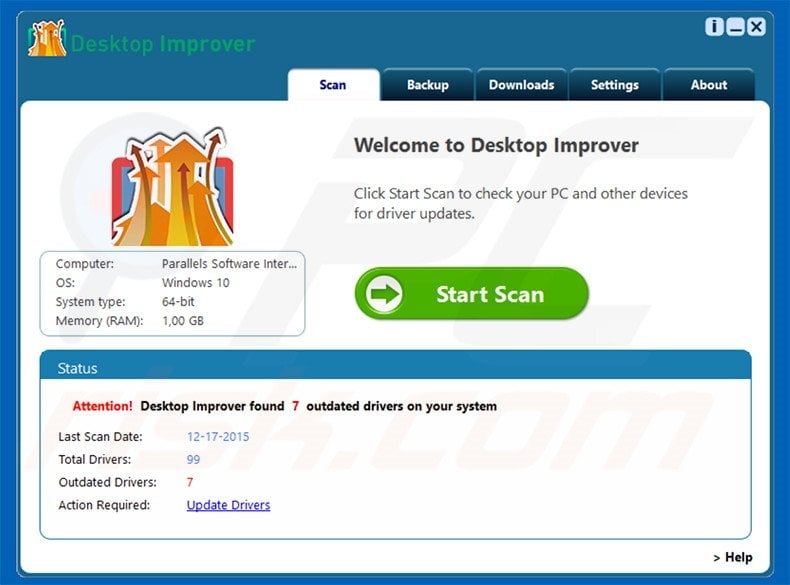
Task: Click the total drivers count 99
Action: point(193,460)
